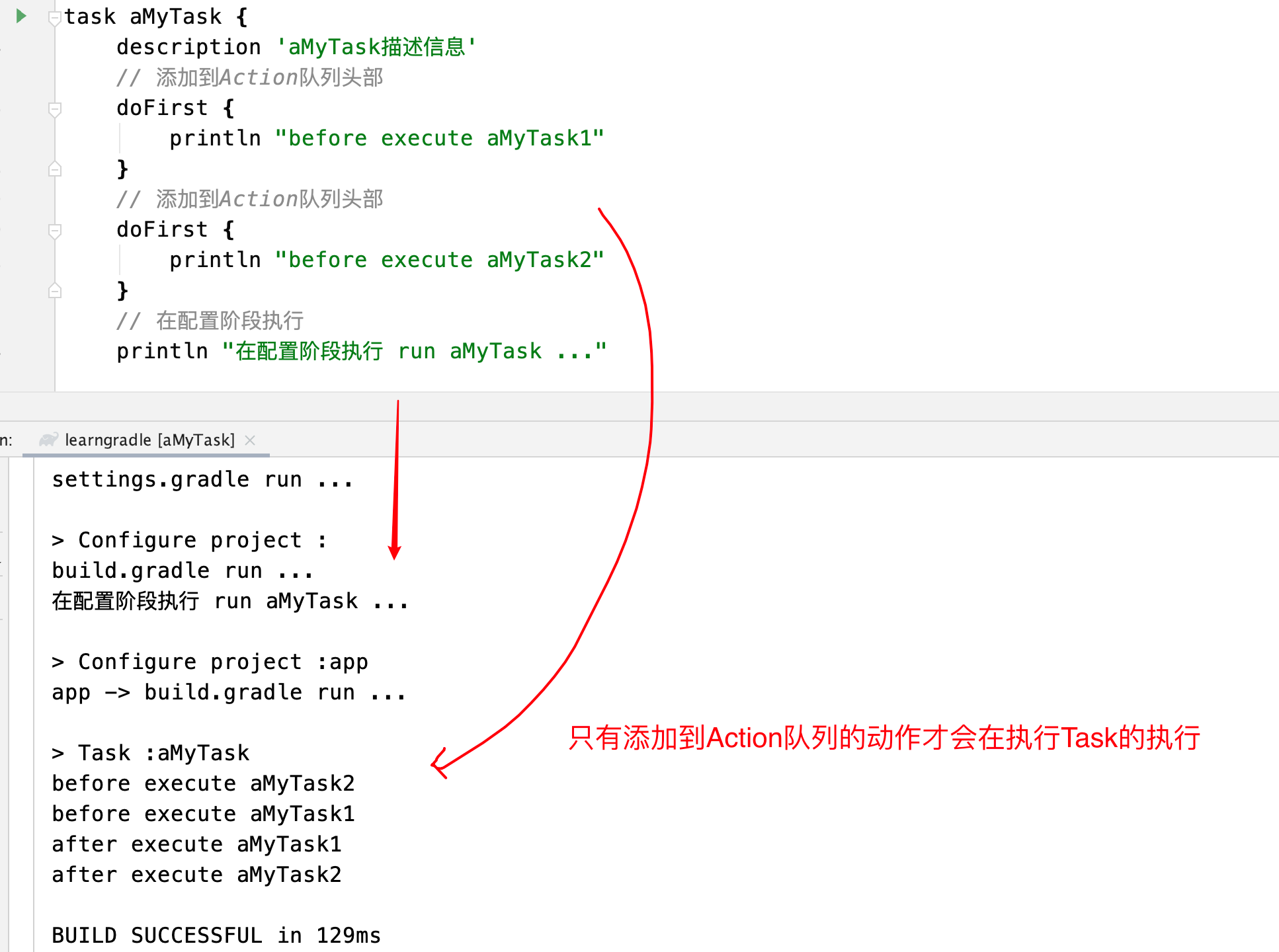Click 'settings.gradle run ...' console line
The image size is (1279, 952).
202,479
